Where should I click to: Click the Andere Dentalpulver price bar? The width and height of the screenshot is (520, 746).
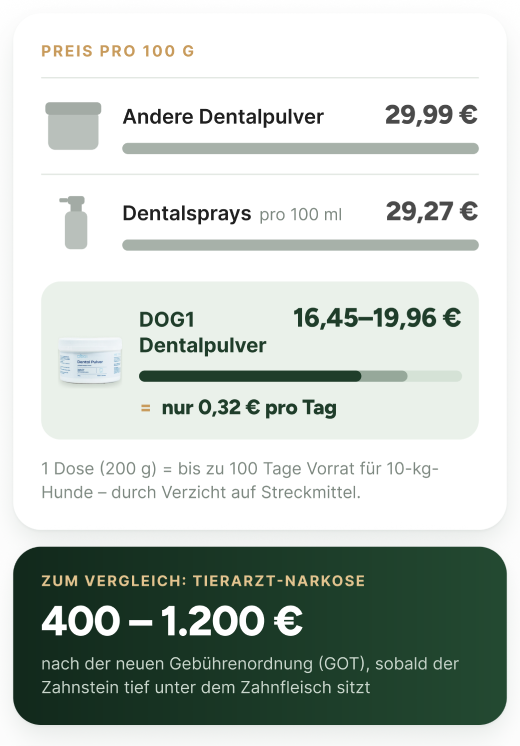300,148
